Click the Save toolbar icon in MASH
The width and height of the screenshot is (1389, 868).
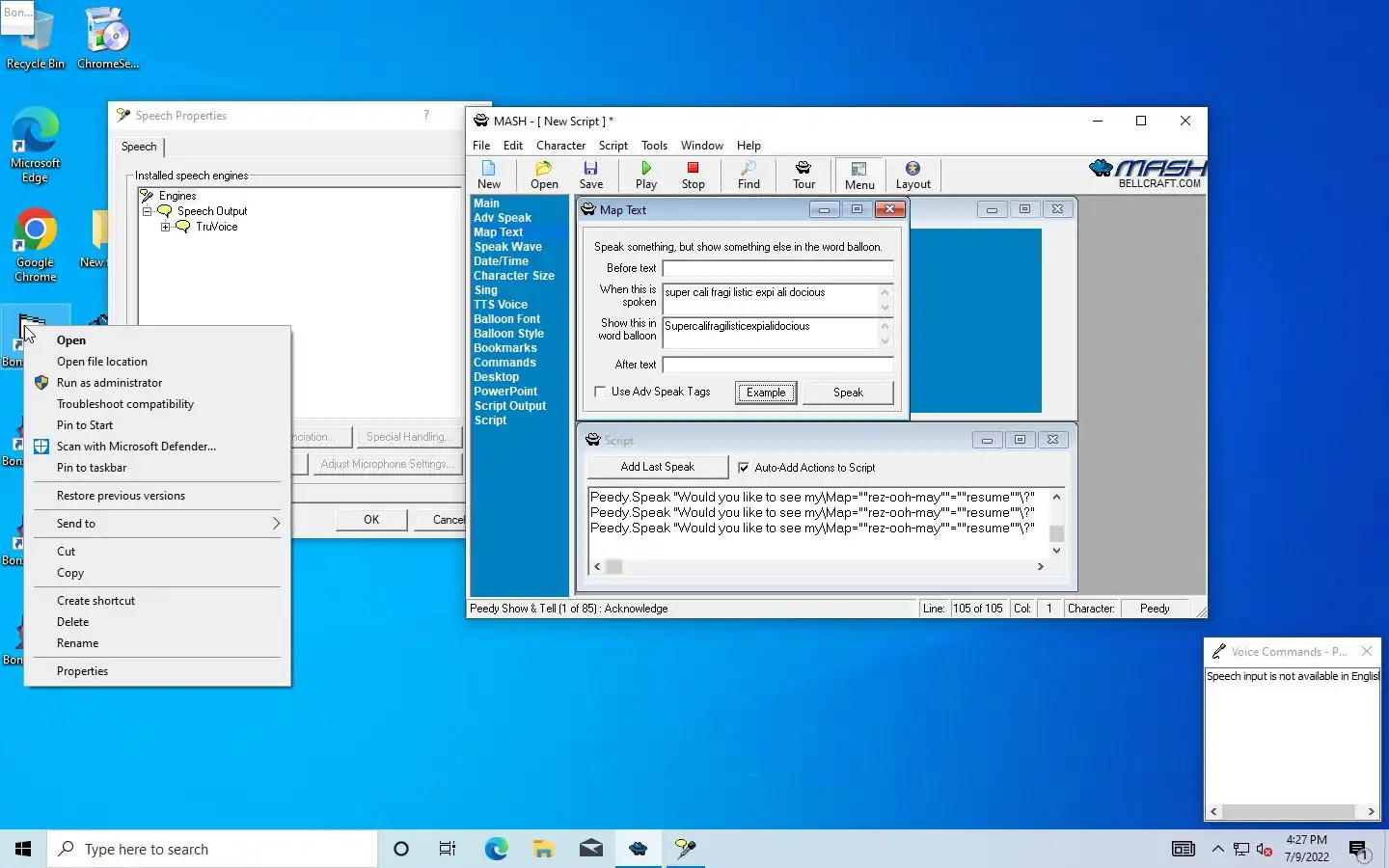coord(591,175)
